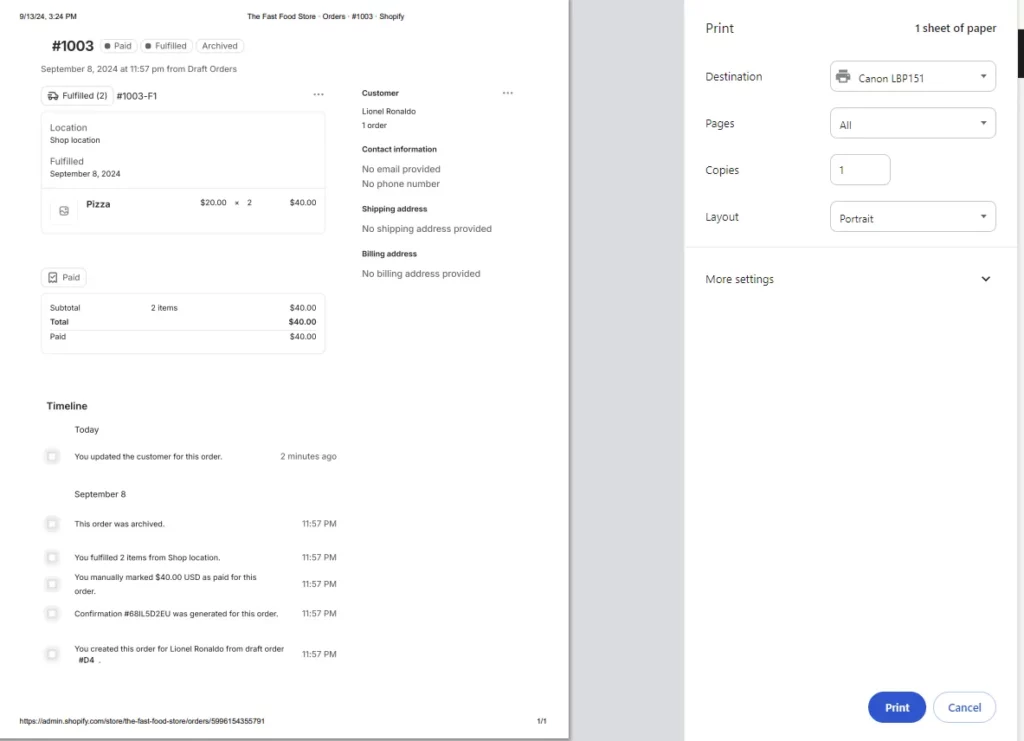Click the 'Shop location' text under Location

(75, 140)
